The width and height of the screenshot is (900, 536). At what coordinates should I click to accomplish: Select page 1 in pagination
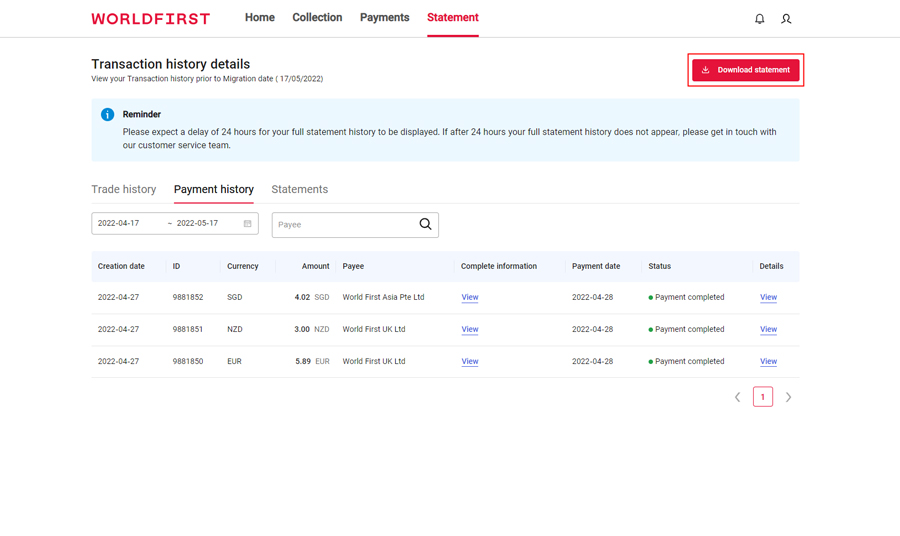coord(763,397)
